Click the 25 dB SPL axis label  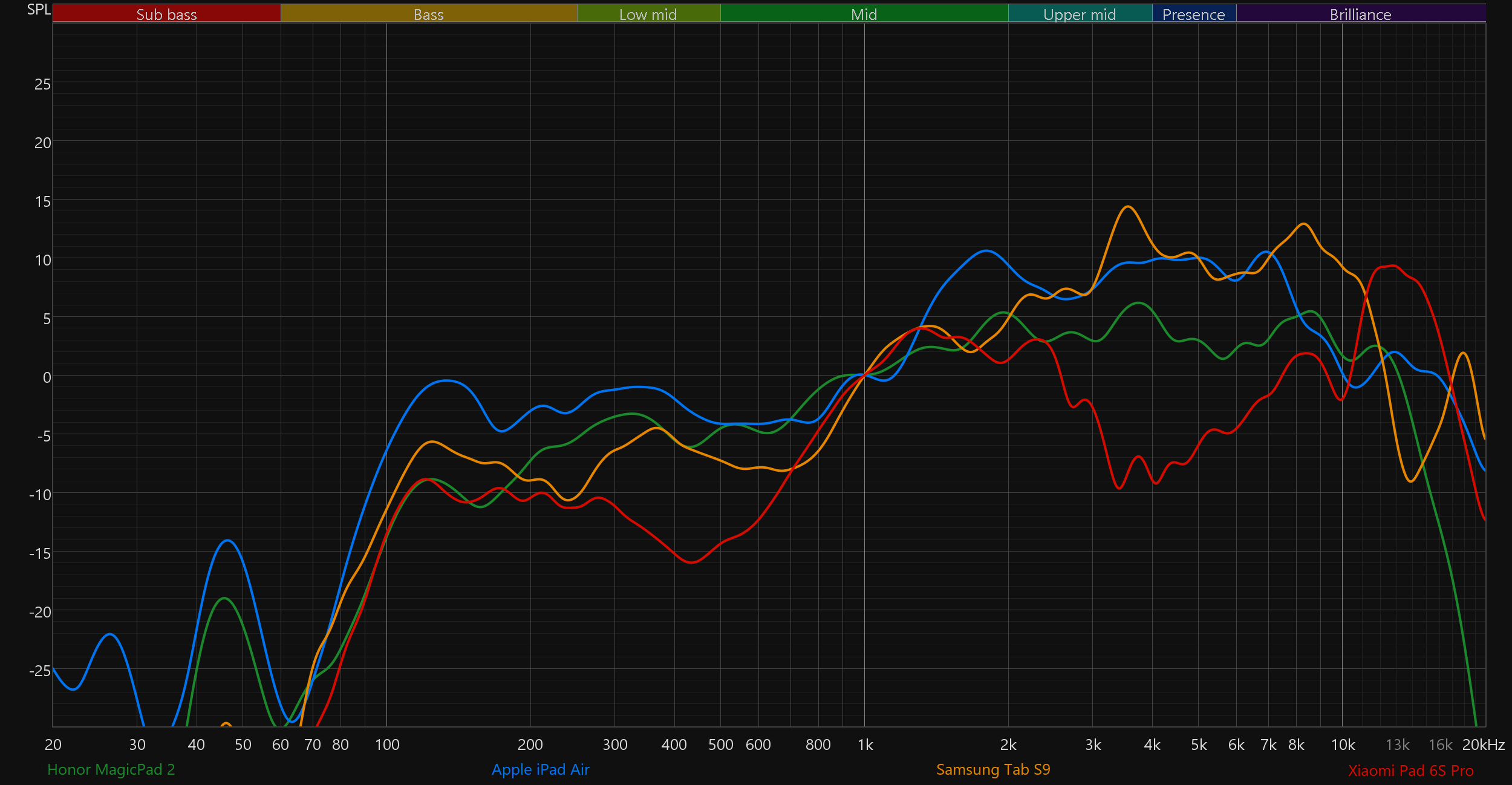[x=42, y=84]
